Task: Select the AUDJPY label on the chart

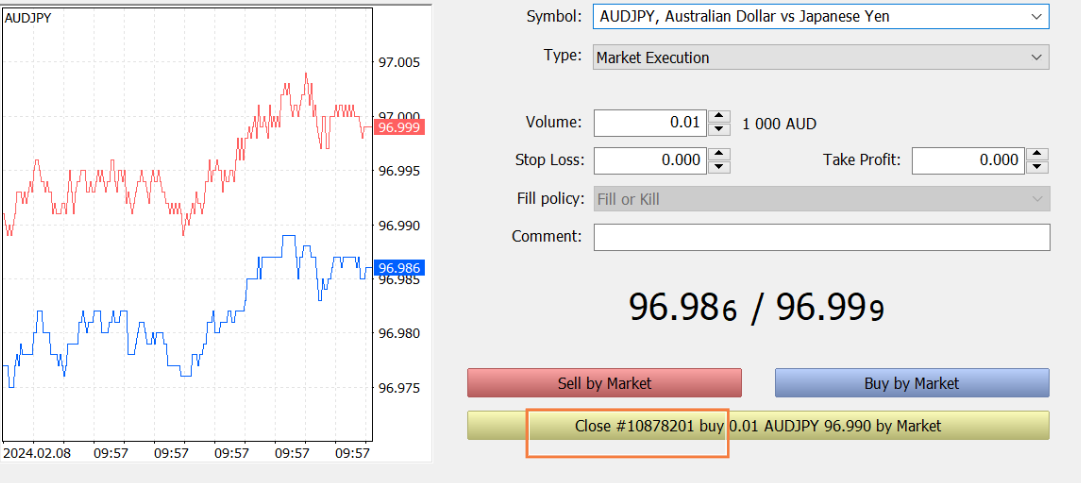Action: (28, 19)
